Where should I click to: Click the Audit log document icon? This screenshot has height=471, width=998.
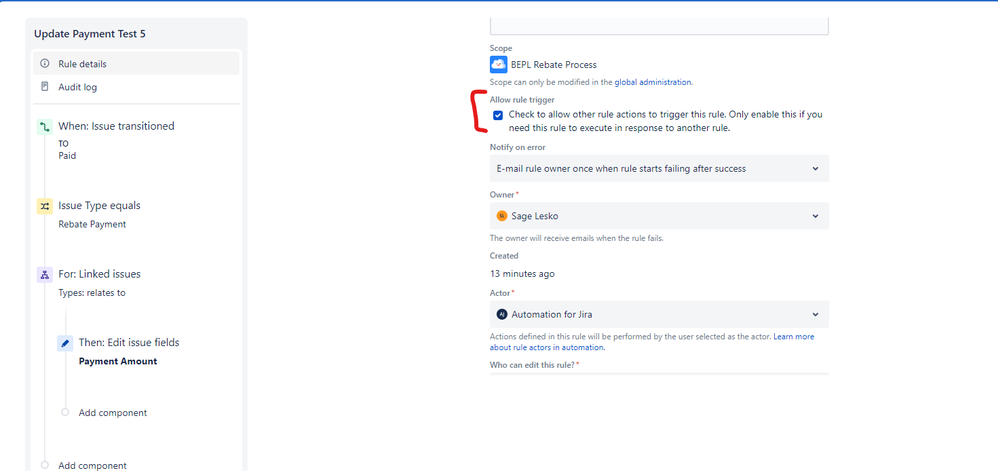coord(45,87)
